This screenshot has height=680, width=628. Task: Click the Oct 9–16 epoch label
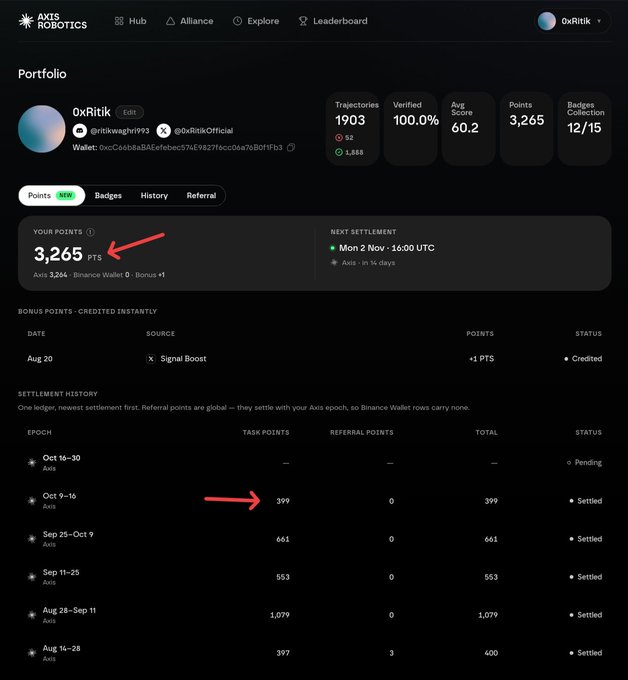pyautogui.click(x=59, y=496)
